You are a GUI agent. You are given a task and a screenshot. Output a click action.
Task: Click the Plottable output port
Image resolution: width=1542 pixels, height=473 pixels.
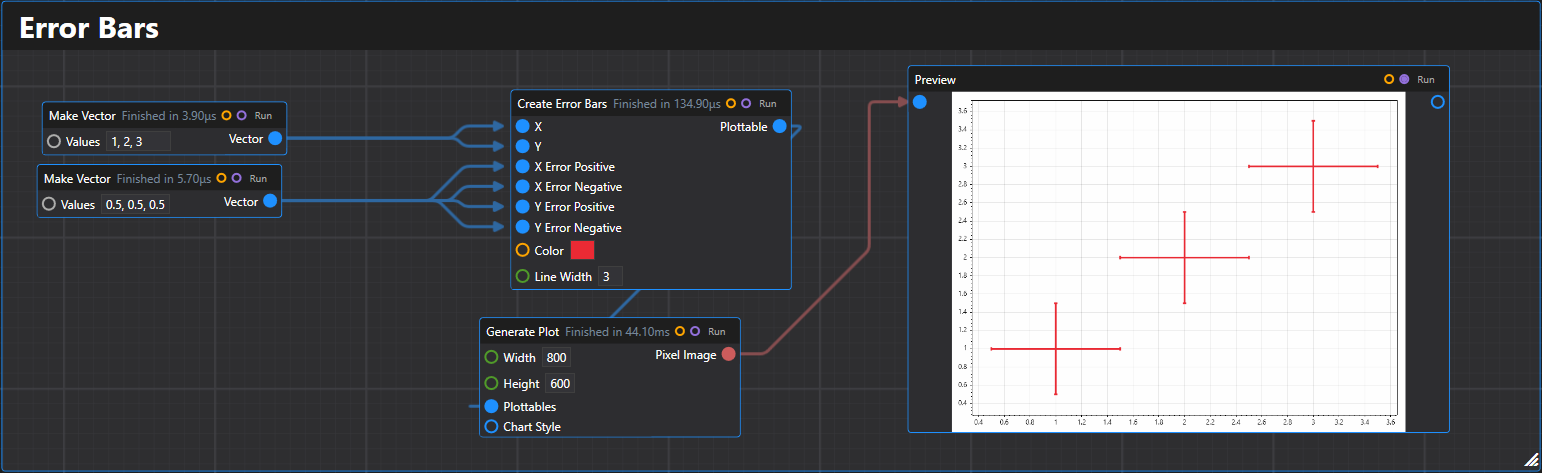pos(779,126)
